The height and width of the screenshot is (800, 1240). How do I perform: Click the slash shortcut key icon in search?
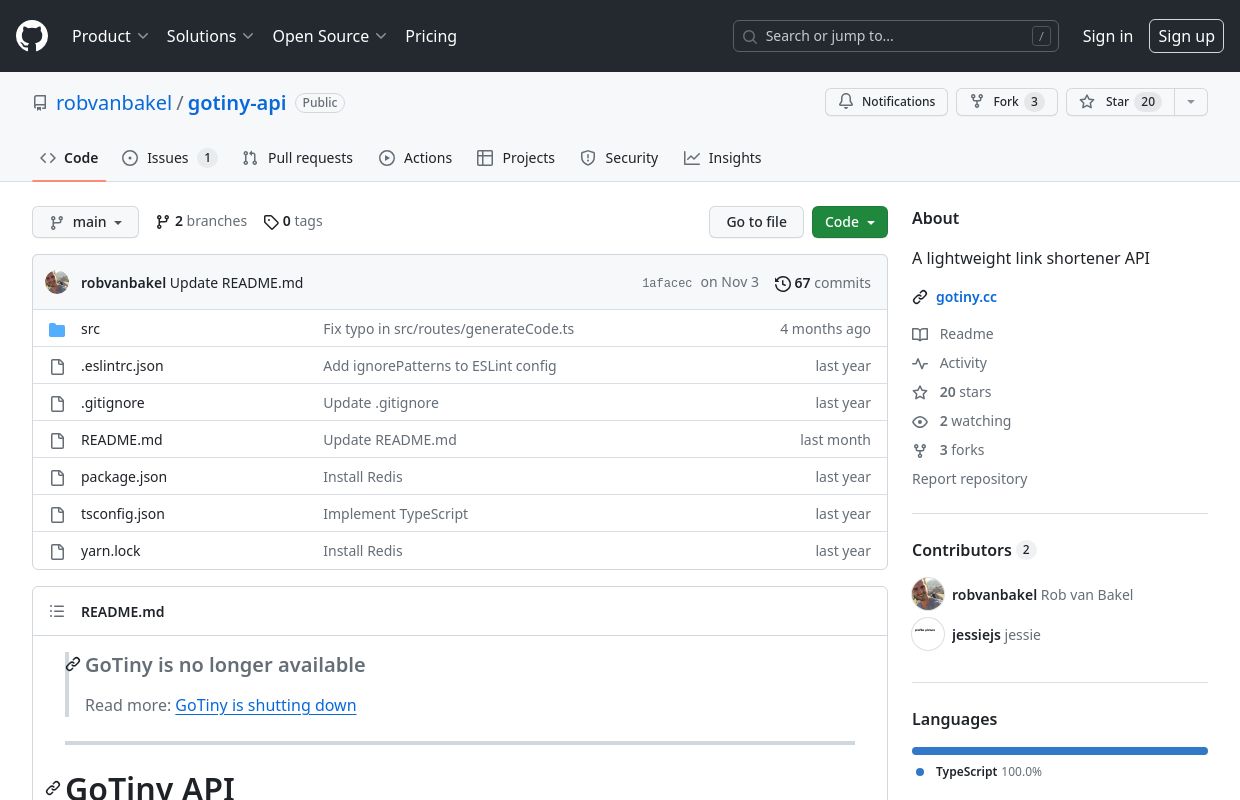point(1041,36)
